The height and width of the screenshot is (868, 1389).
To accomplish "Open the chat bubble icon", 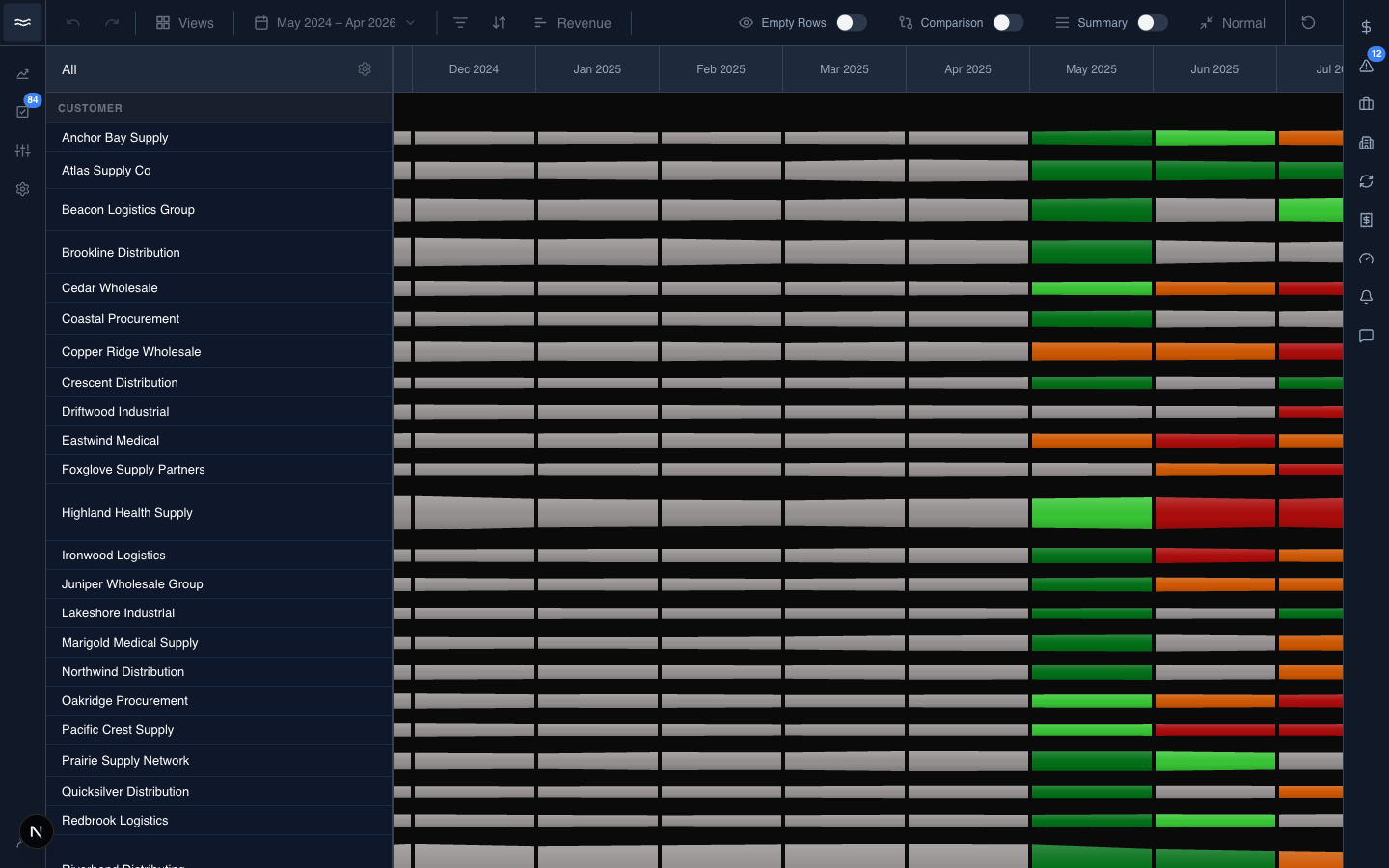I will point(1366,336).
